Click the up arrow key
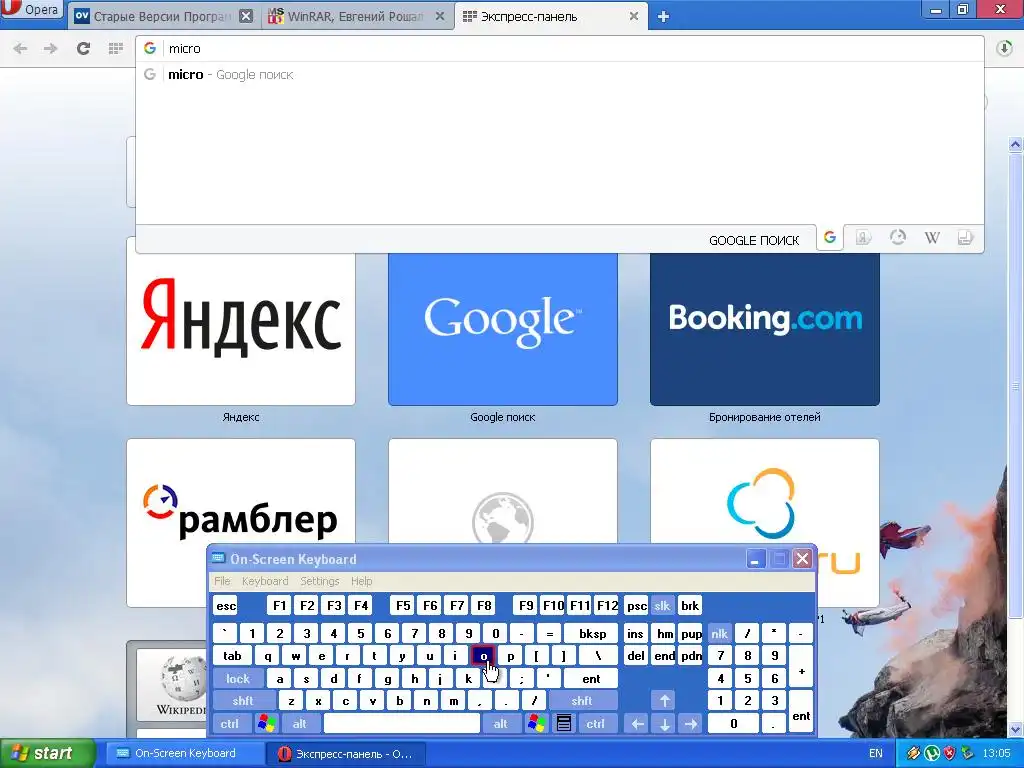 coord(664,701)
